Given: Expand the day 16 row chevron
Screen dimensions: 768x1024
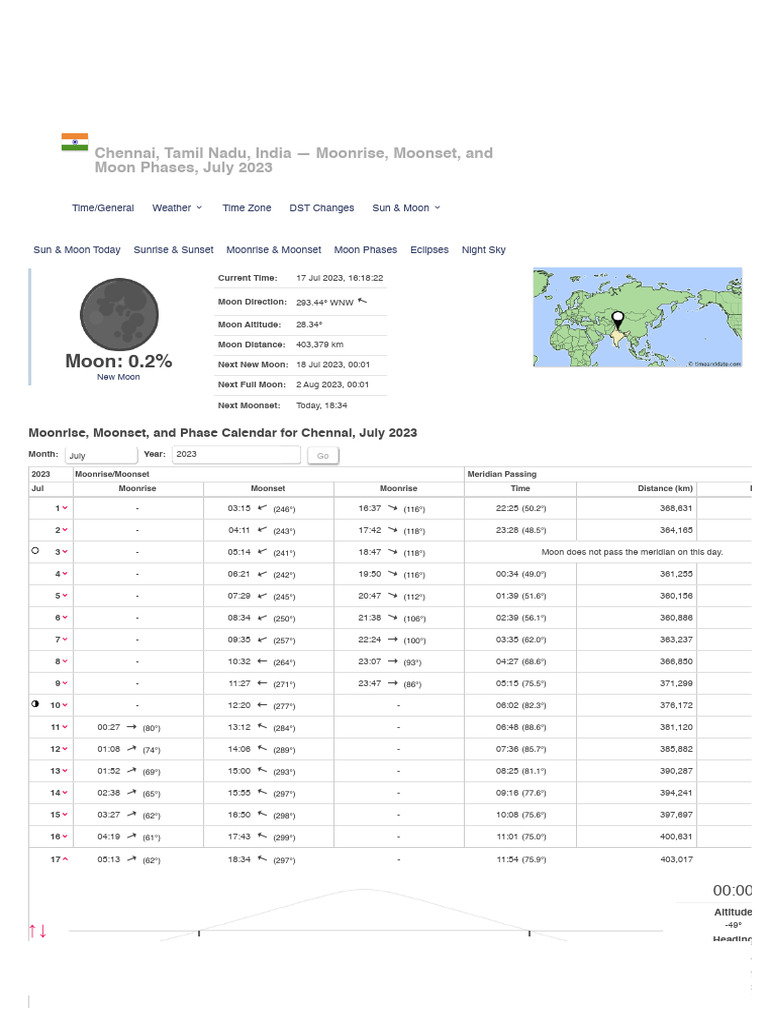Looking at the screenshot, I should coord(65,837).
